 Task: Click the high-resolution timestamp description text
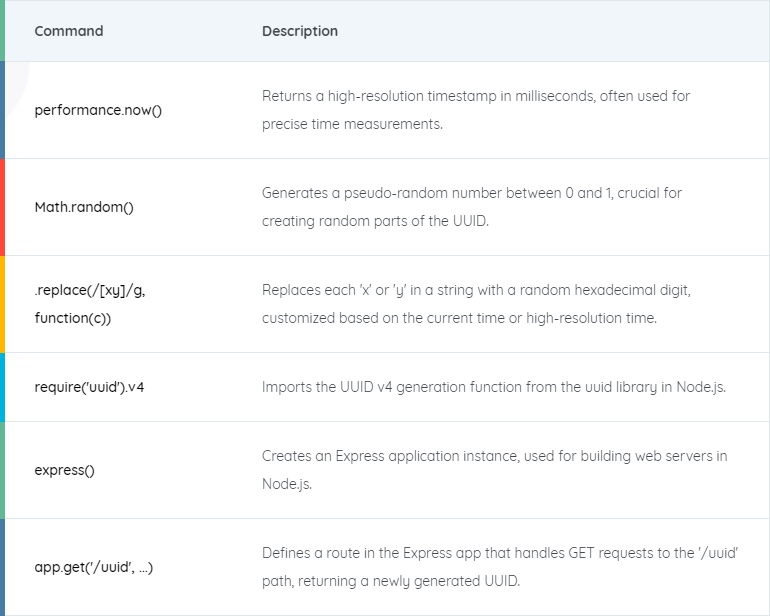(476, 110)
